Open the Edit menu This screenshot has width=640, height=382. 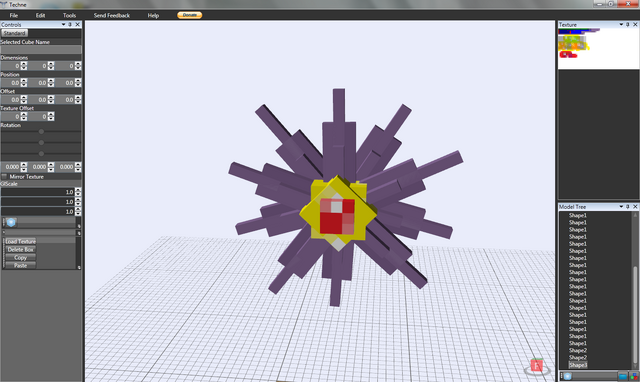point(40,16)
